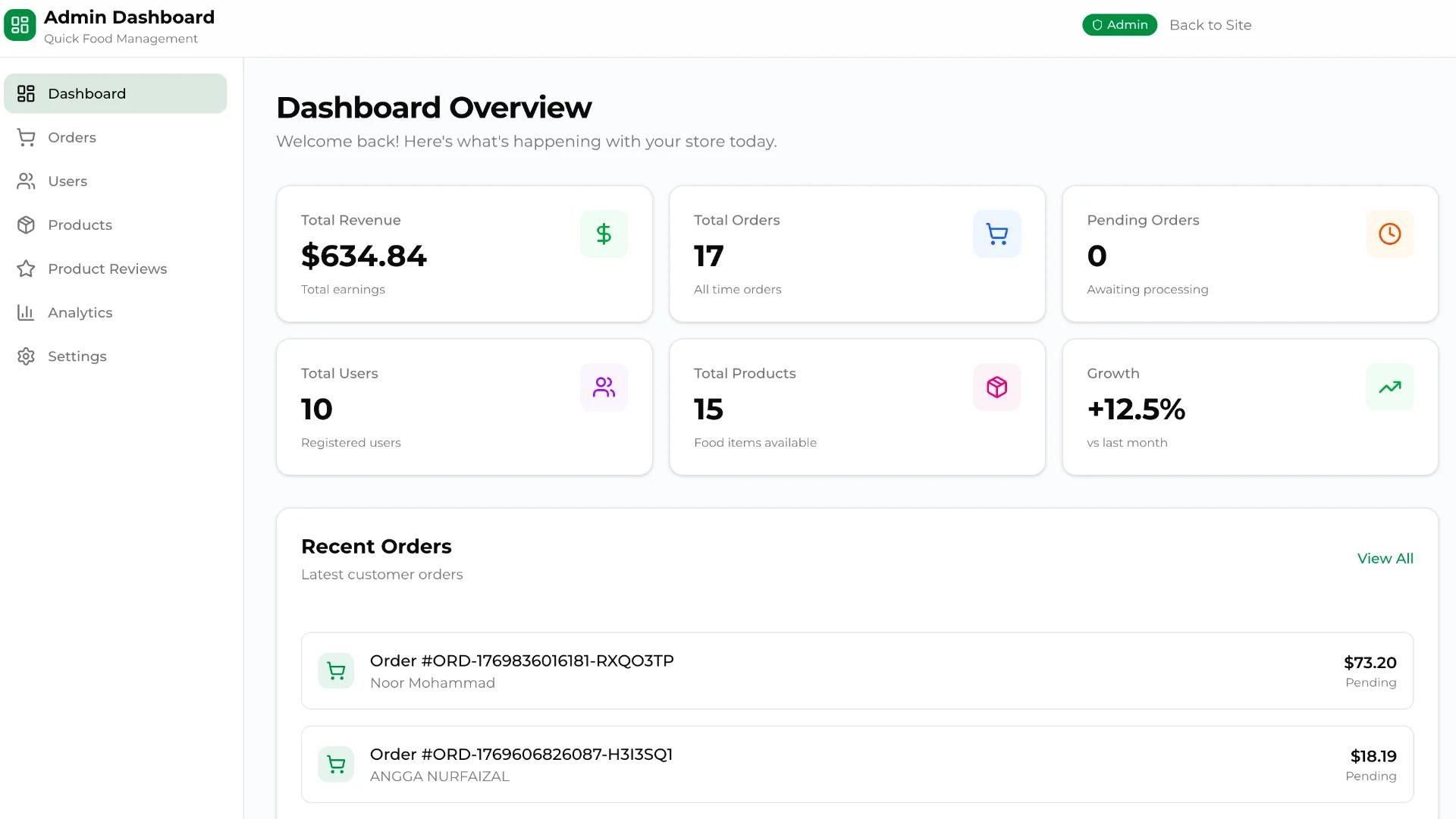
Task: Click the 'Awaiting processing' caption
Action: [1147, 289]
